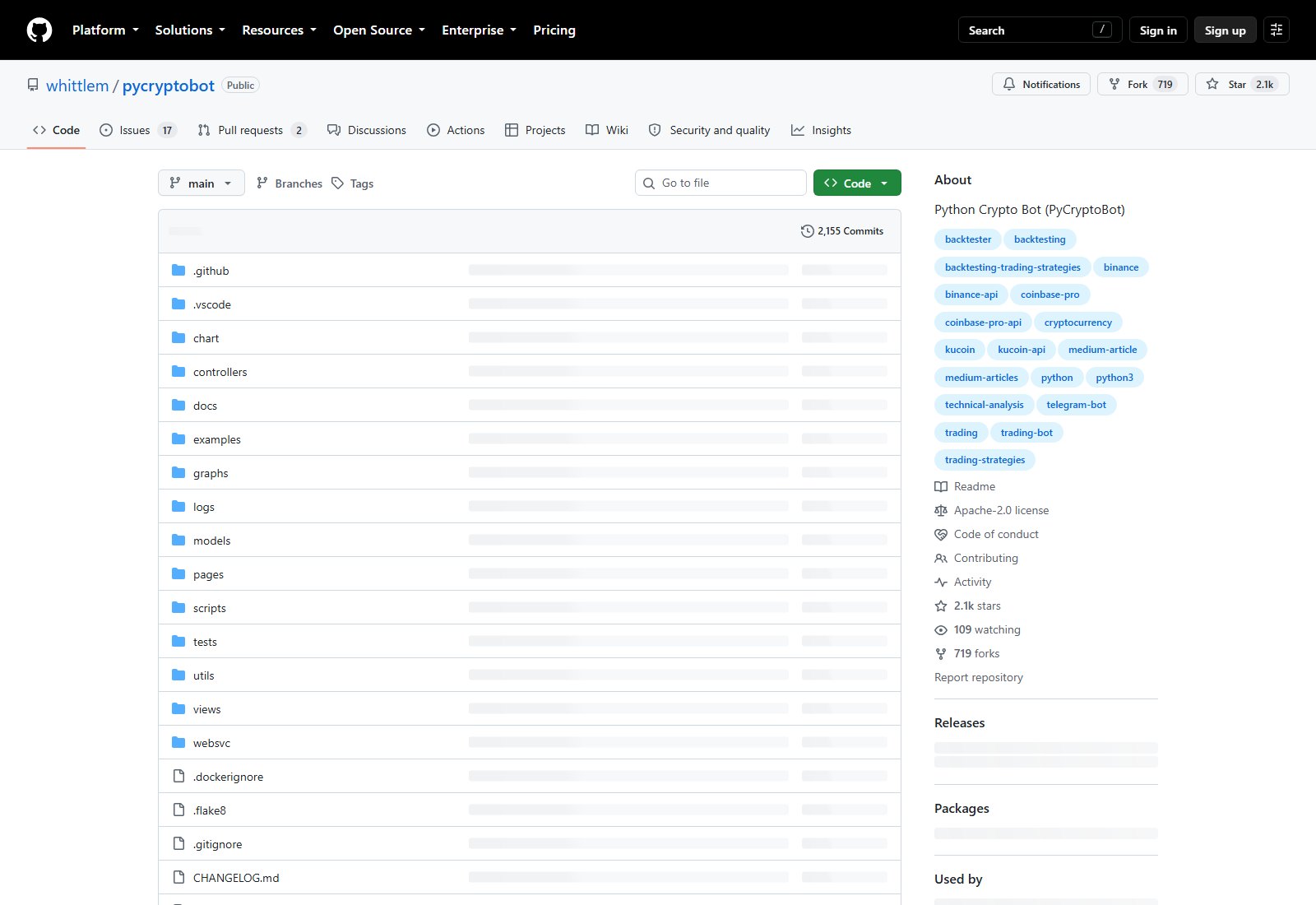Open the Pull requests tab
The width and height of the screenshot is (1316, 905).
[x=252, y=130]
